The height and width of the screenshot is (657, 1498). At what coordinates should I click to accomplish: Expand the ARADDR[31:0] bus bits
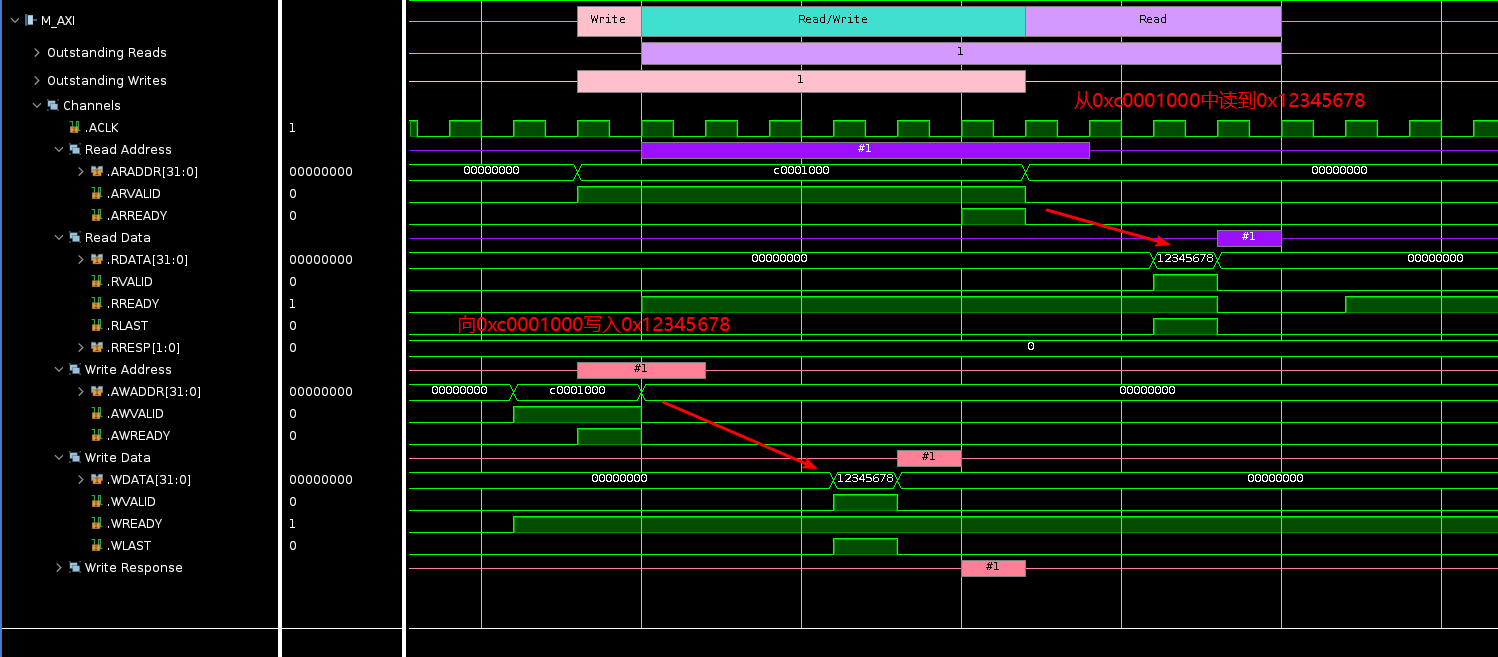(81, 171)
